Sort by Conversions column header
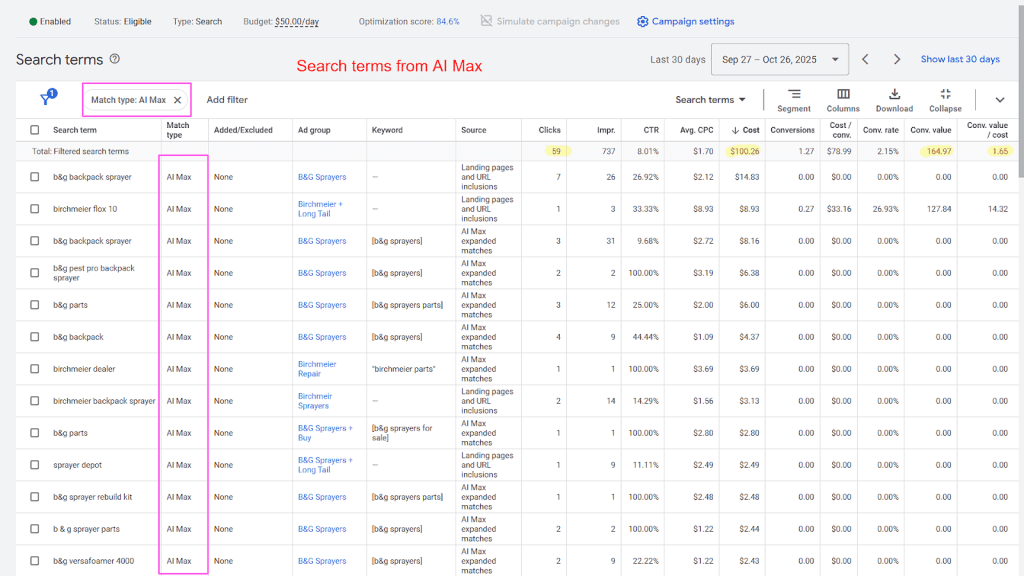Viewport: 1024px width, 576px height. [x=792, y=130]
